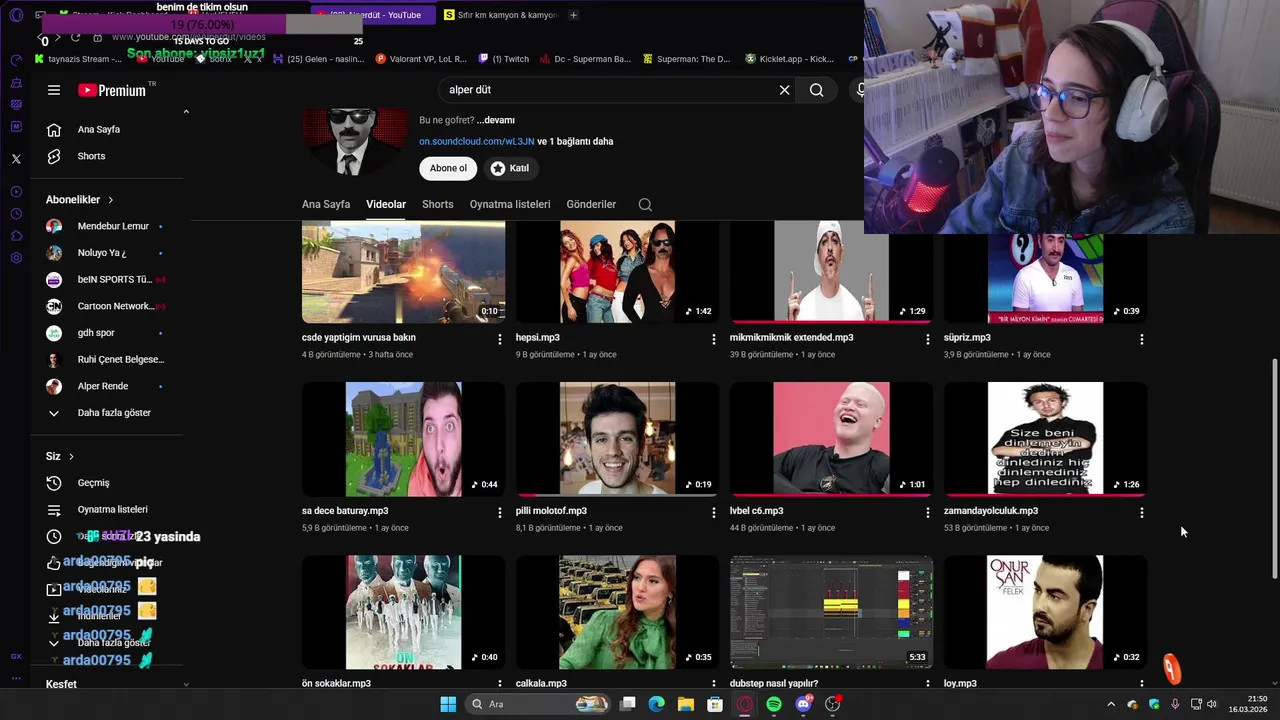Open the 'dubstep nasıl yapılır?' thumbnail

pos(831,612)
